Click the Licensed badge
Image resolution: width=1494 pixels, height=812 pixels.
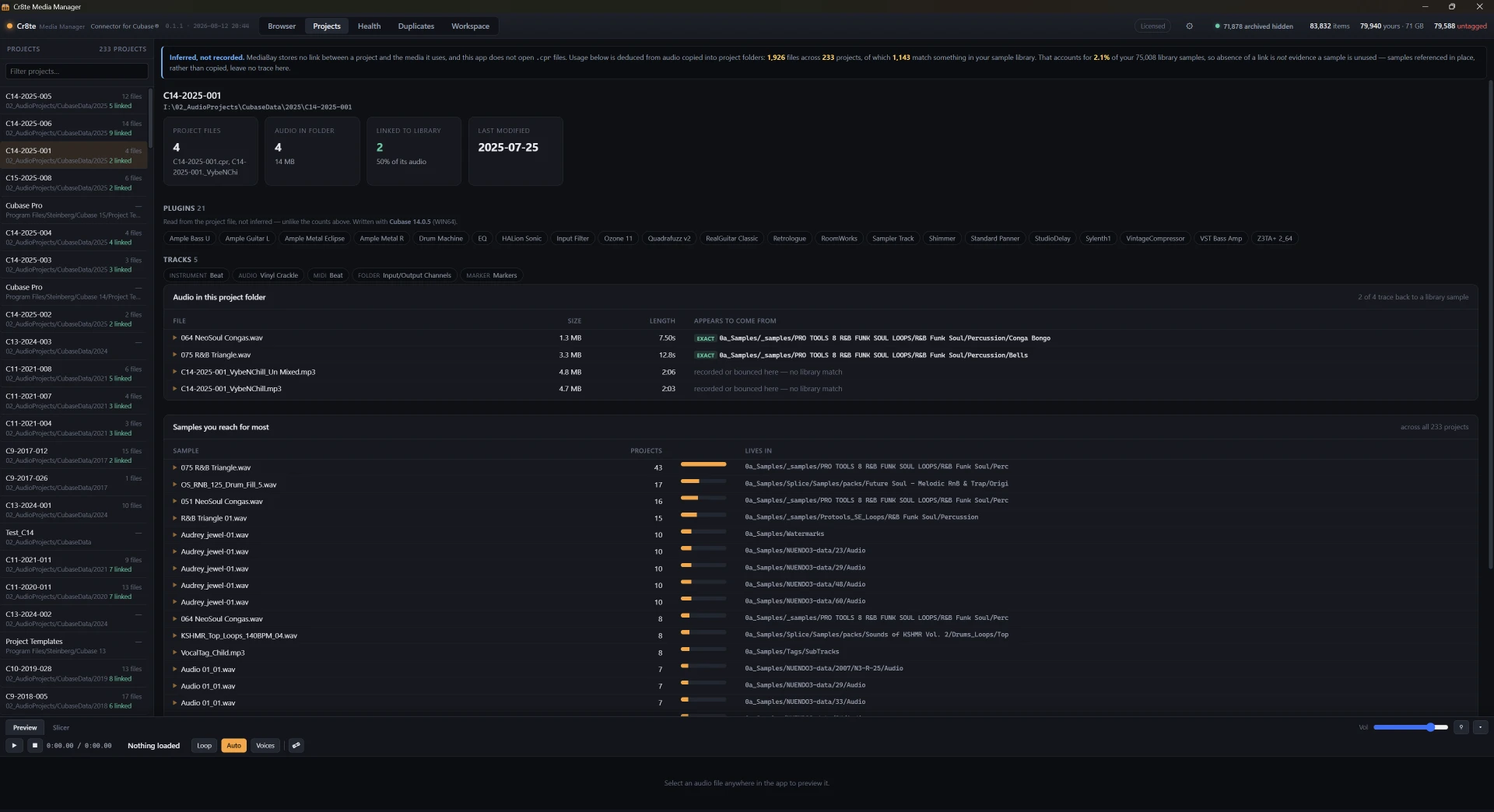(x=1152, y=26)
